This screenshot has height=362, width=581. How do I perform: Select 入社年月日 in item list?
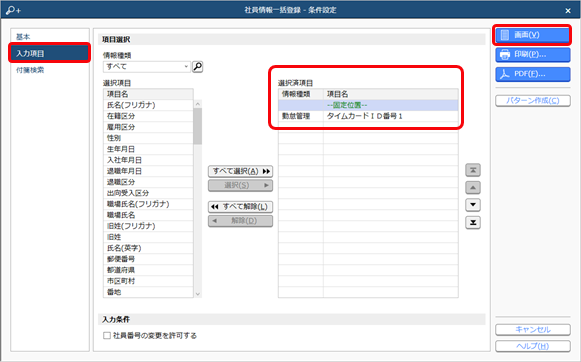pos(148,160)
